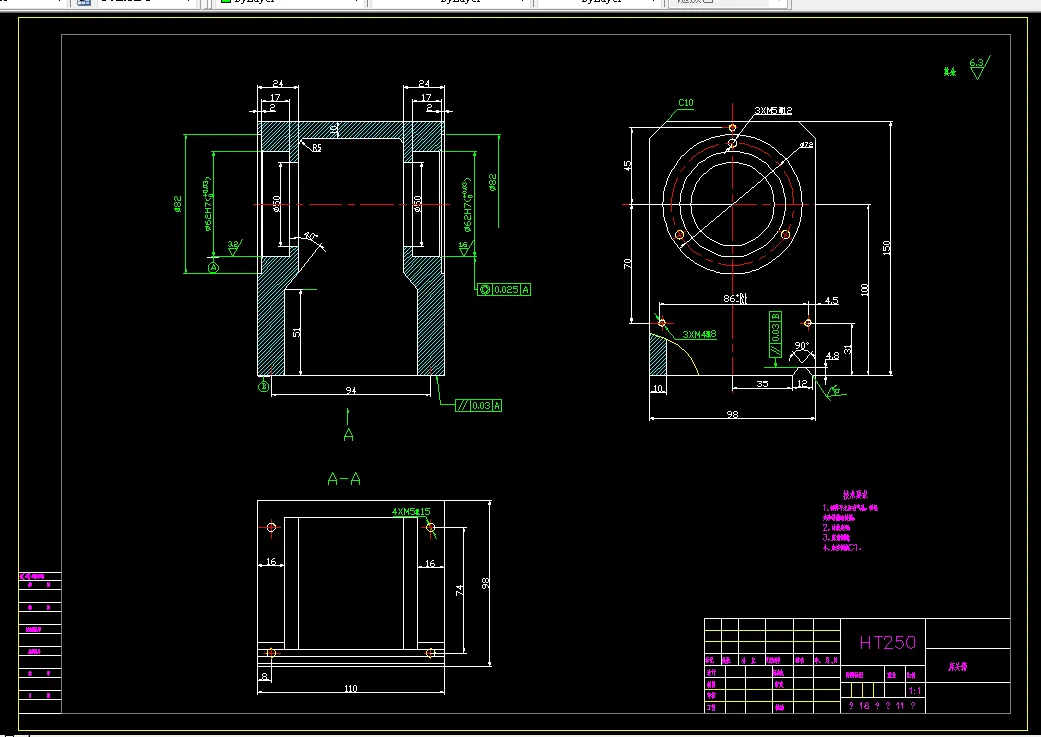
Task: Select the green 3XM4 thread callout
Action: [x=699, y=335]
